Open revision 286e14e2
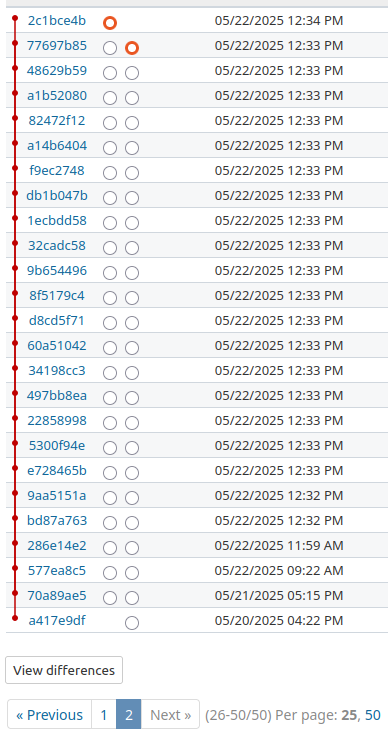 point(57,546)
